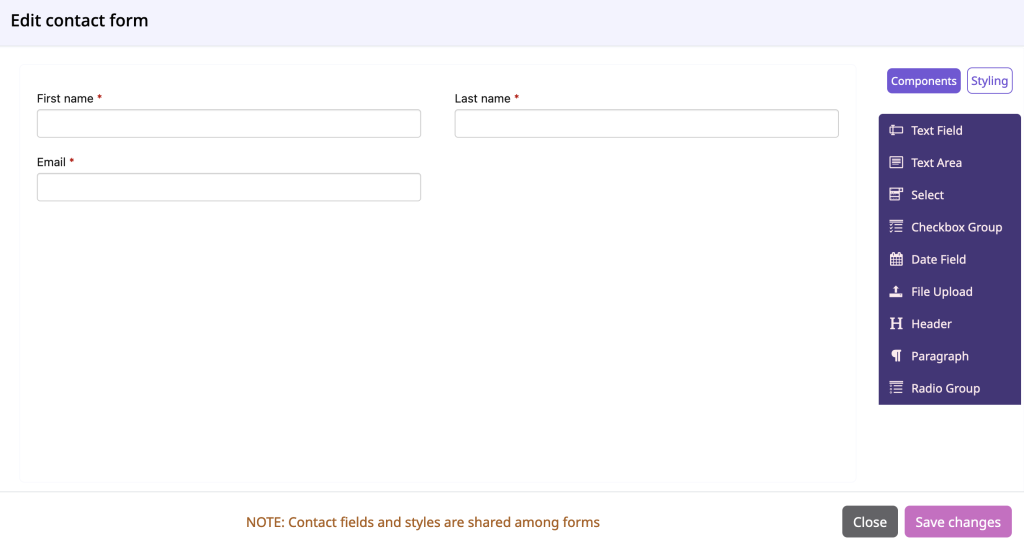The height and width of the screenshot is (545, 1024).
Task: Choose the Date Field label in sidebar
Action: pos(938,259)
